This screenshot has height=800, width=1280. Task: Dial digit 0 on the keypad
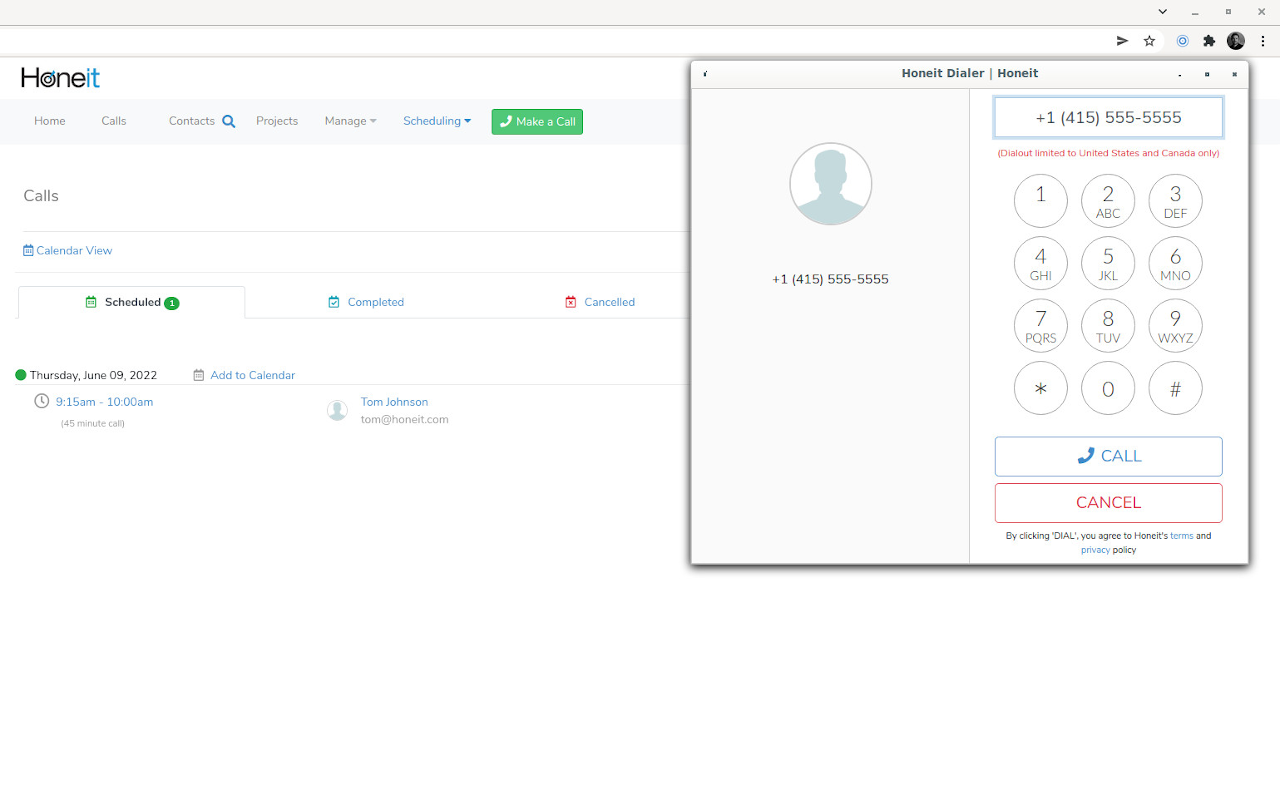(1108, 388)
